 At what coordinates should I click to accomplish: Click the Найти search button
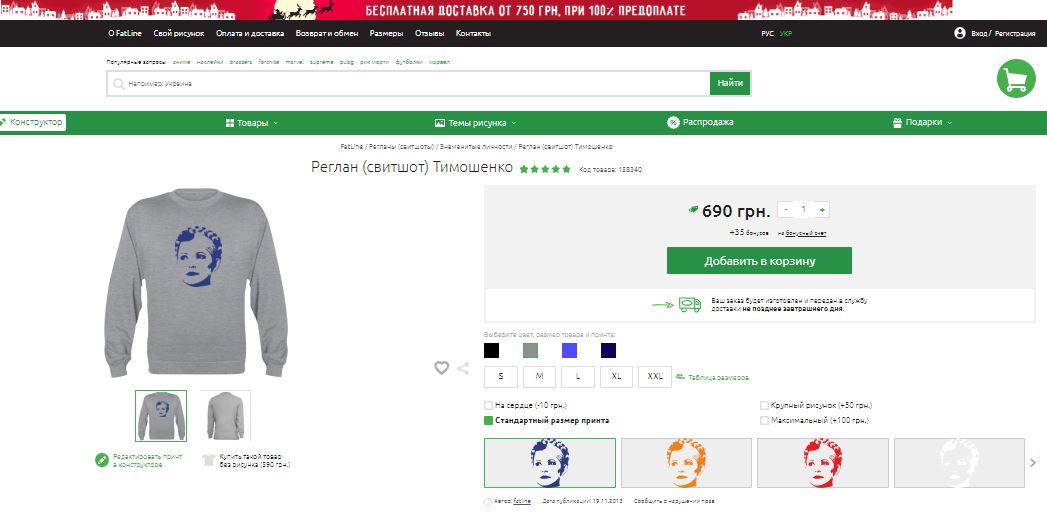(730, 83)
